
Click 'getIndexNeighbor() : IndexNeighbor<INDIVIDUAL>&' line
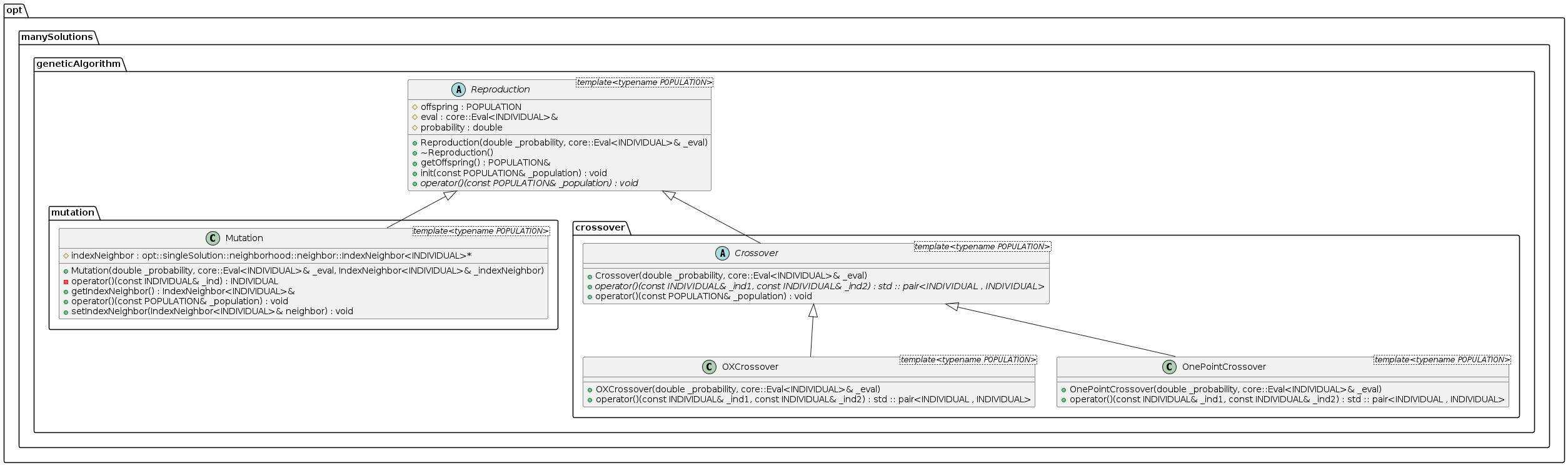183,291
